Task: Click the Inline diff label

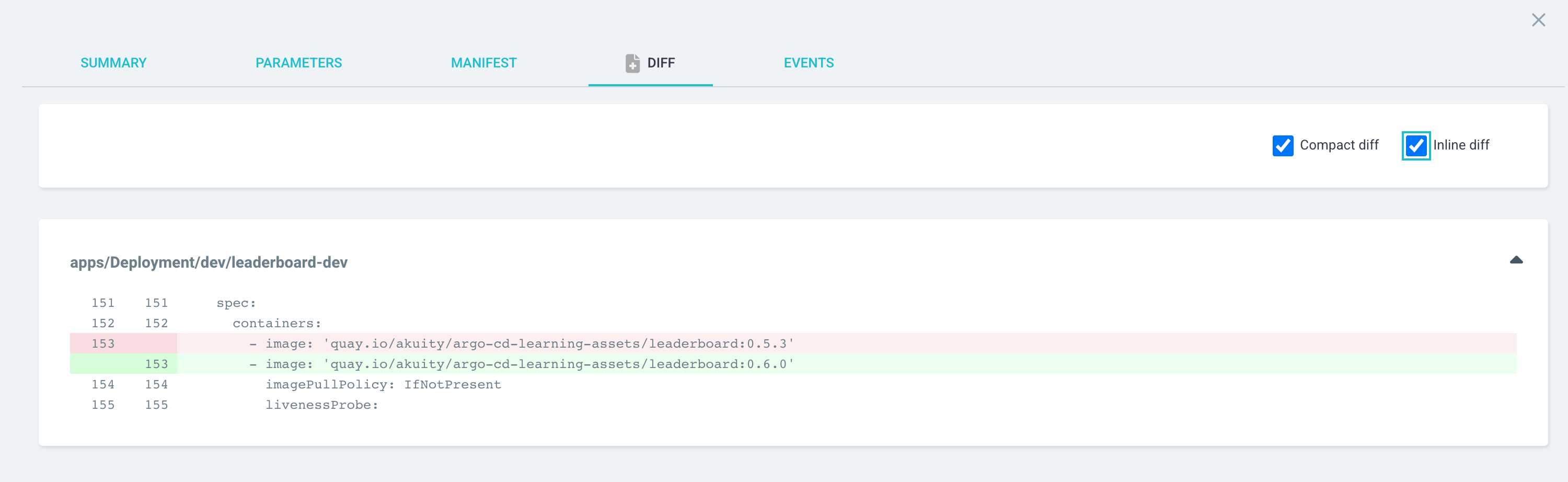Action: coord(1461,145)
